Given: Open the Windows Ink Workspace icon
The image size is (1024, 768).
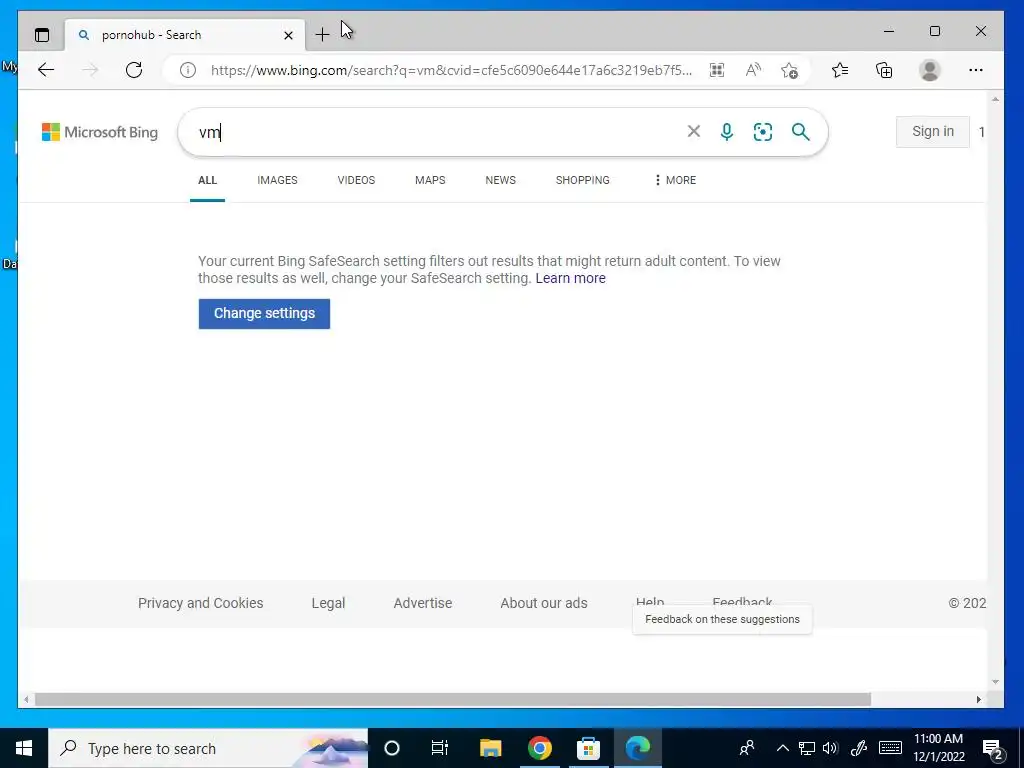Looking at the screenshot, I should [x=859, y=748].
